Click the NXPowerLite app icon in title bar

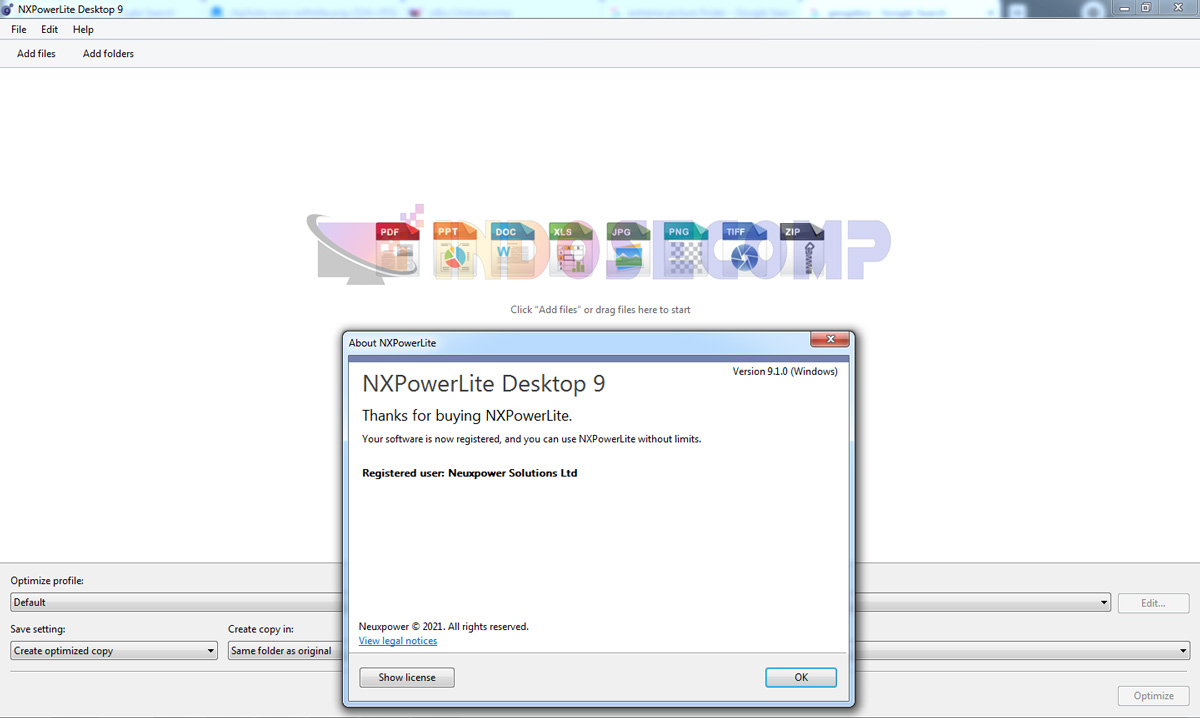(x=8, y=8)
